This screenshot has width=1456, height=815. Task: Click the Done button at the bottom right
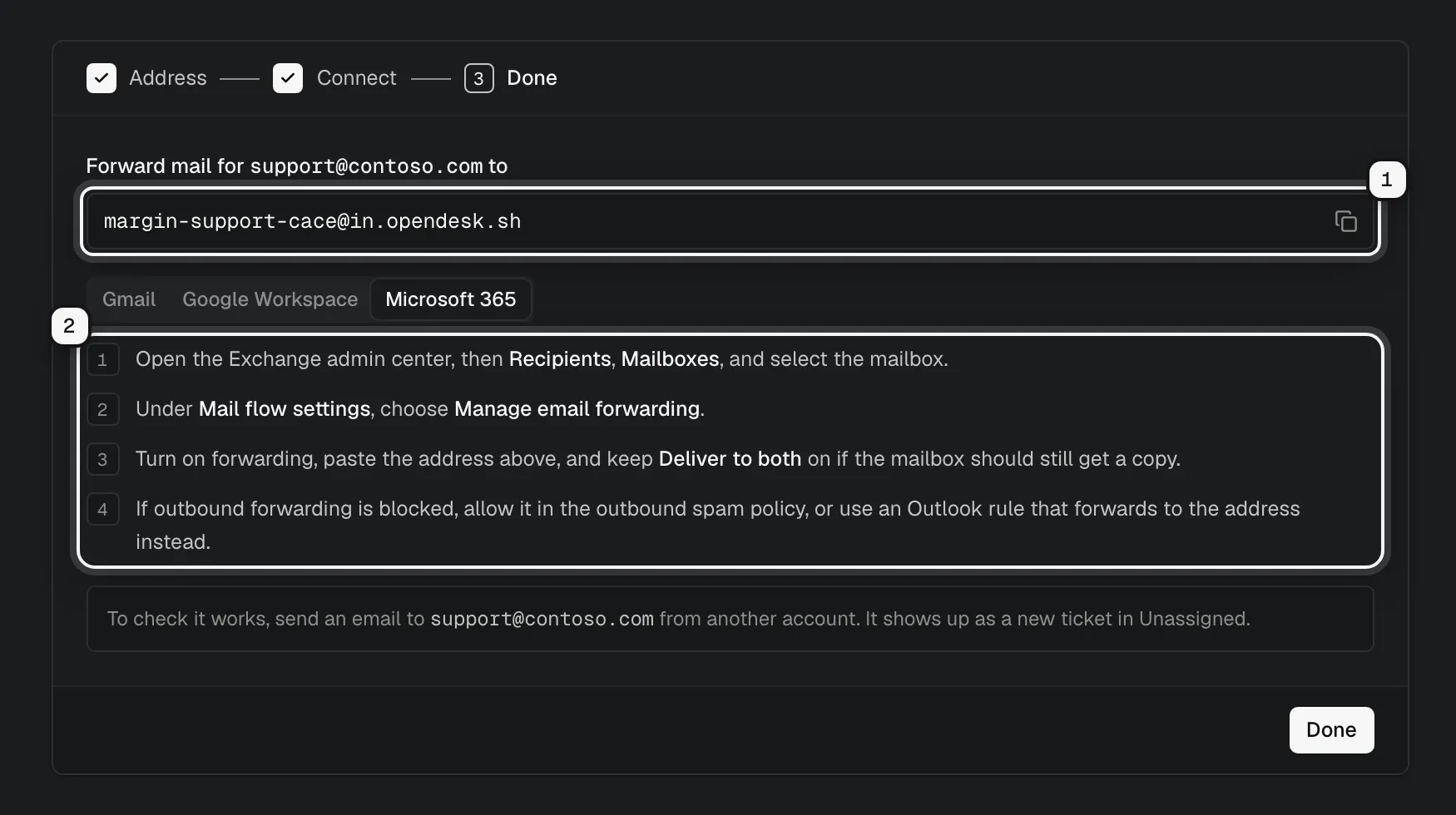point(1331,730)
